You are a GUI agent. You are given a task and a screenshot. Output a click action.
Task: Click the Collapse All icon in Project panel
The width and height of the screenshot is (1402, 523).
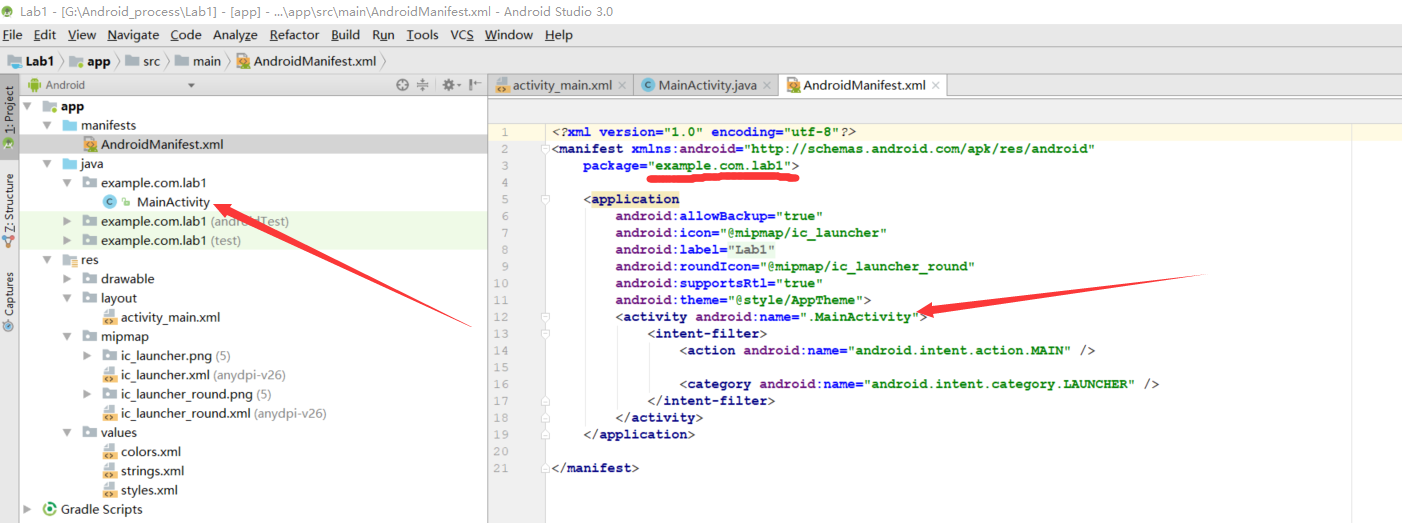pos(422,86)
